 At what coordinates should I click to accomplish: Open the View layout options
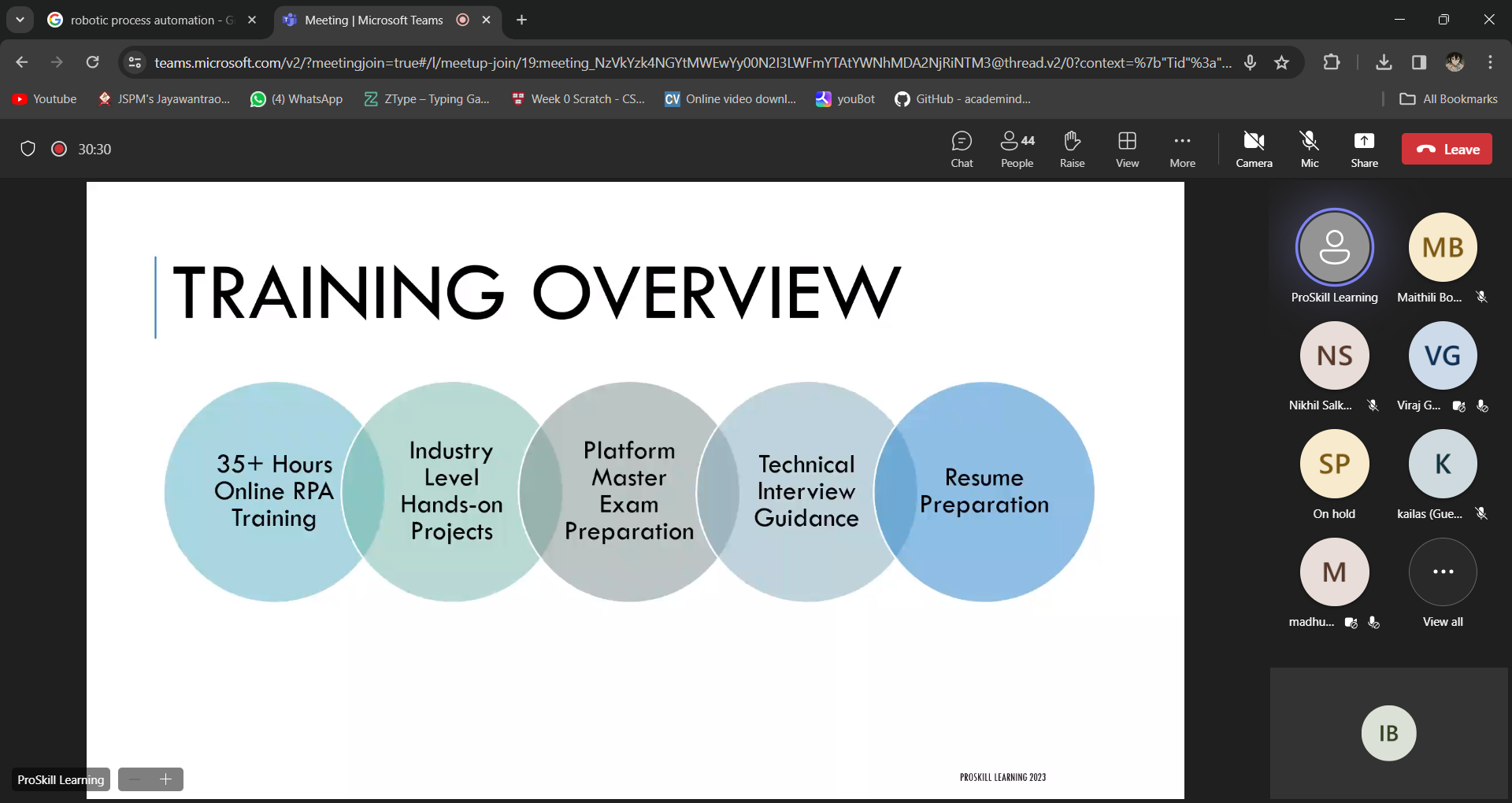click(1127, 149)
